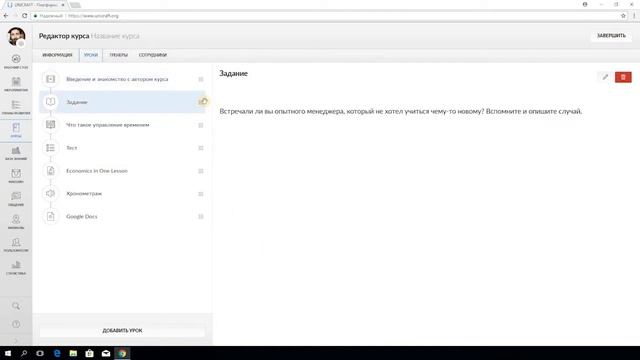Open База знаний sidebar icon

[16, 153]
